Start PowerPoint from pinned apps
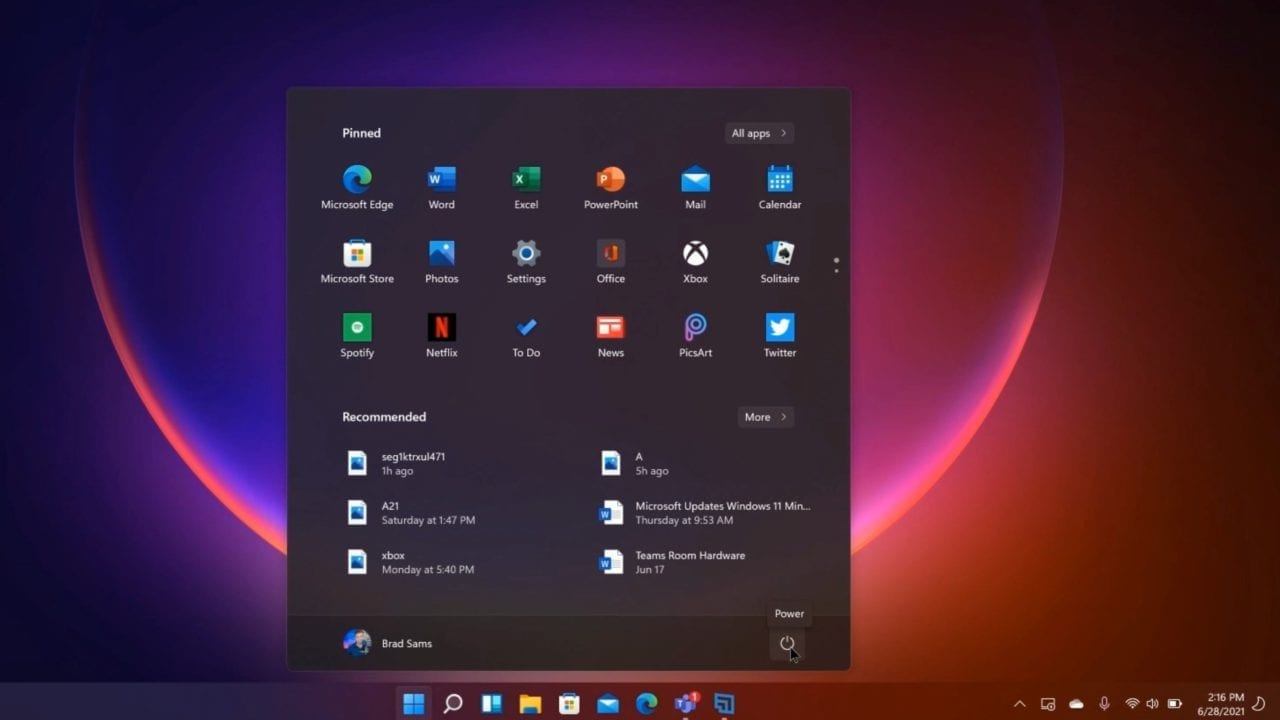 click(610, 187)
